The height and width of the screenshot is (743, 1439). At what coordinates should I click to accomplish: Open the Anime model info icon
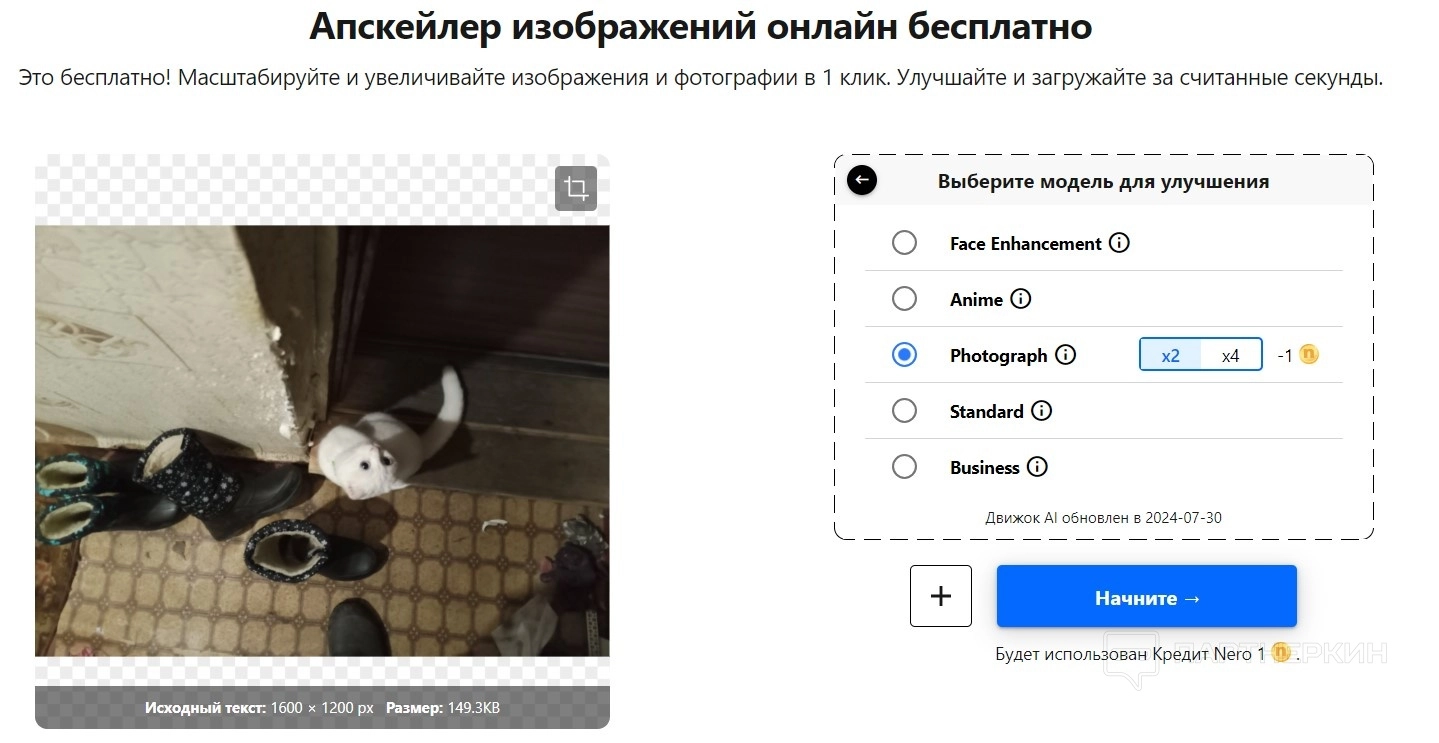point(1021,299)
